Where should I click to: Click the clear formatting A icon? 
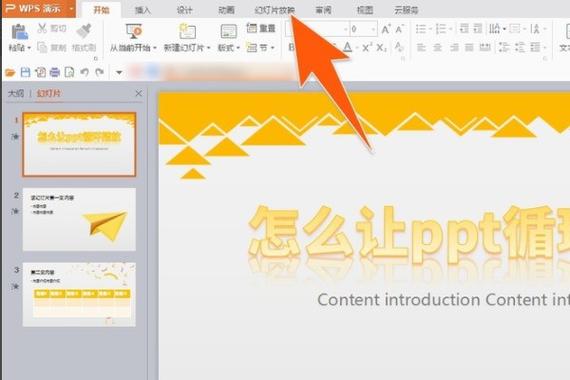[399, 47]
